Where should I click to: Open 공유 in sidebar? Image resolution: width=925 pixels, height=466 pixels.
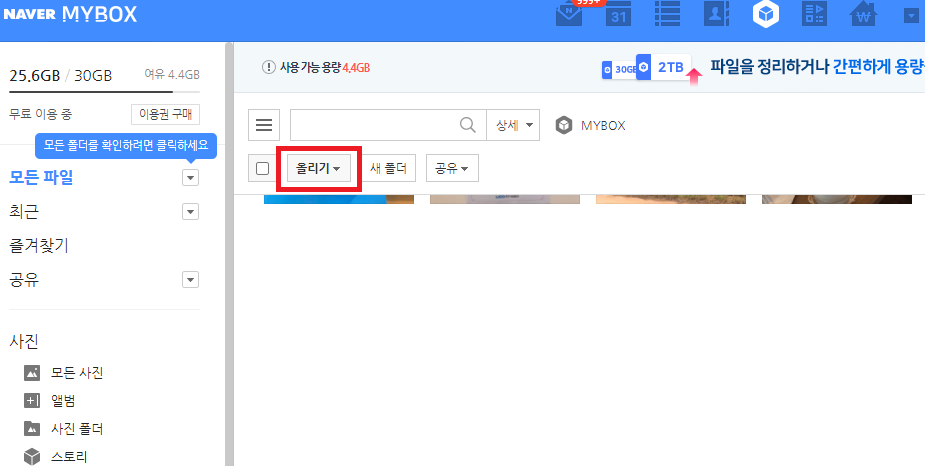coord(24,280)
